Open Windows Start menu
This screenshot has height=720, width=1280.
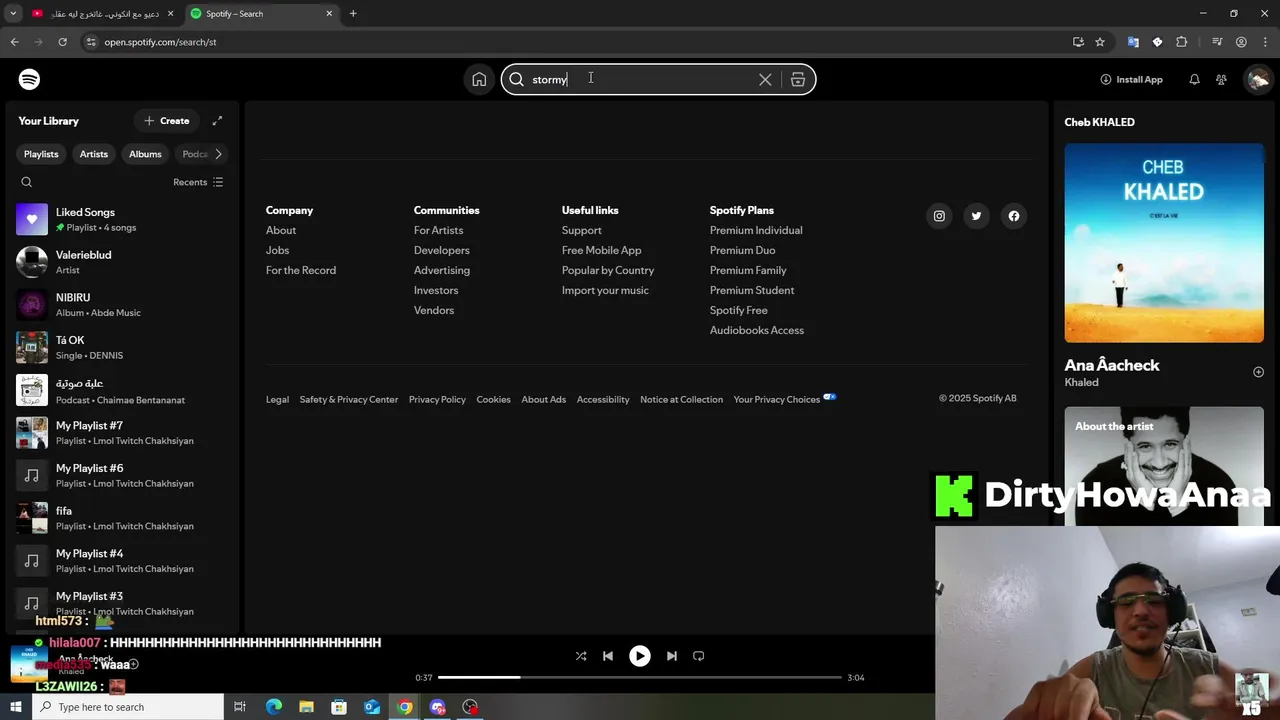15,707
